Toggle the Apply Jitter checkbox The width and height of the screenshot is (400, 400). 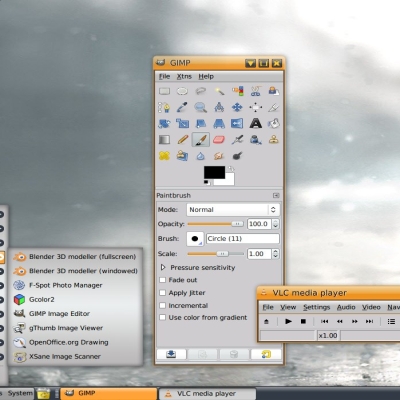[163, 293]
